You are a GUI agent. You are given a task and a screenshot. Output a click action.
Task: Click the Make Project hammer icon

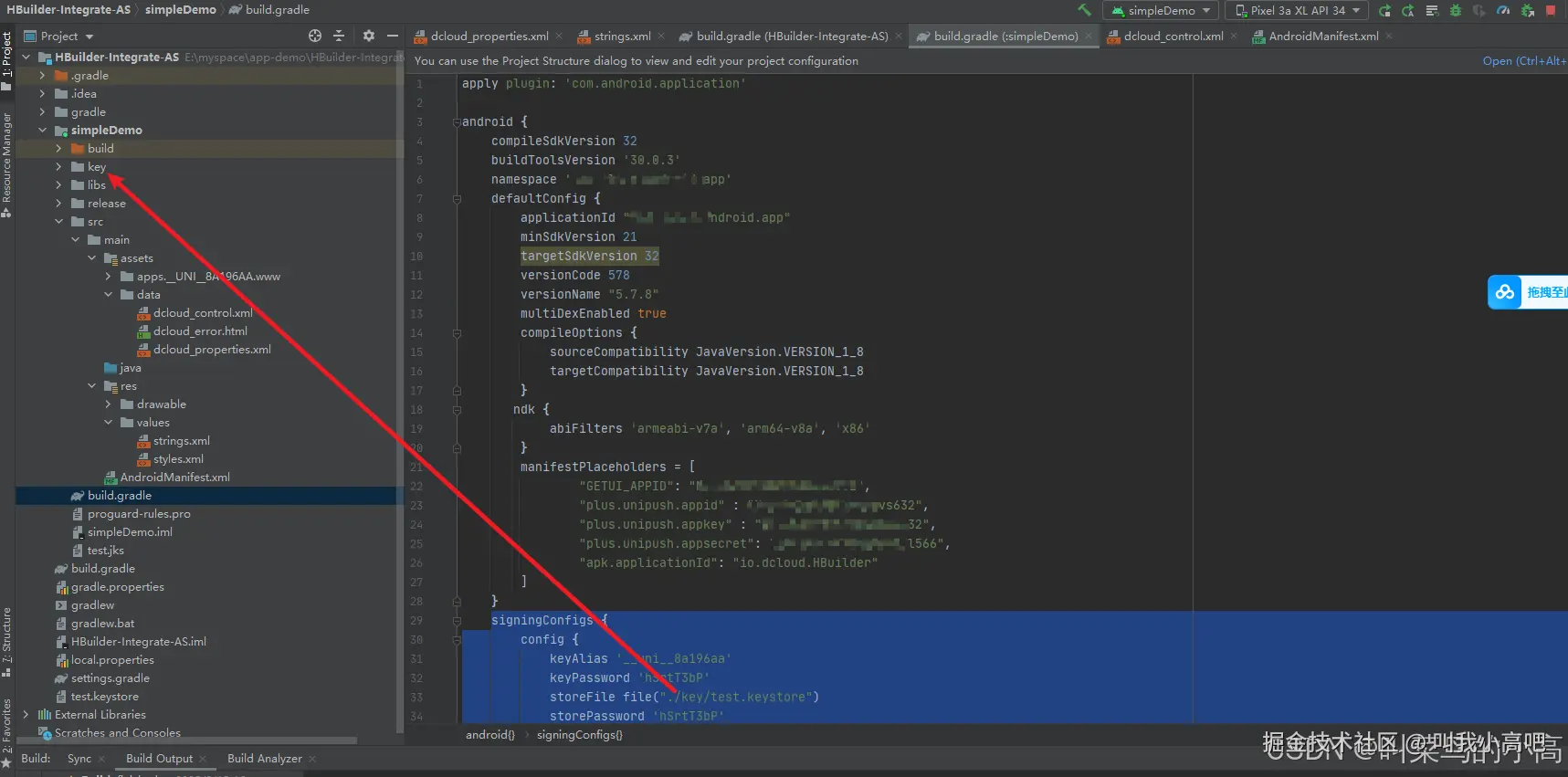[x=1084, y=10]
